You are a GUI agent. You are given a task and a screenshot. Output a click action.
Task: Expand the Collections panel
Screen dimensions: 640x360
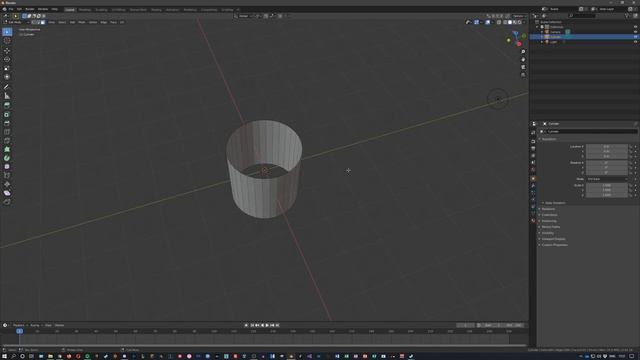tap(549, 215)
